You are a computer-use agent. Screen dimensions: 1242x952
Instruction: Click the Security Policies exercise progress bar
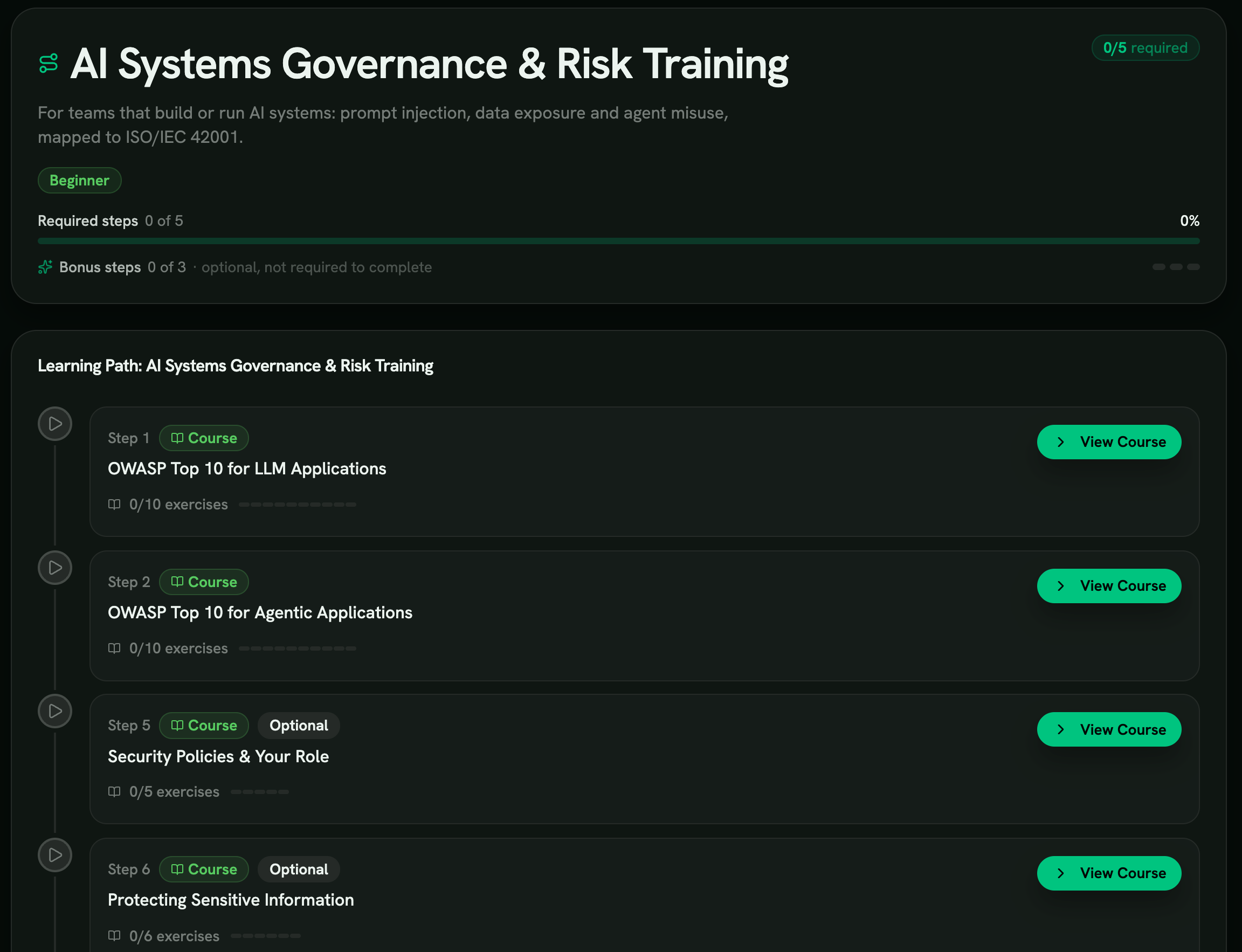(x=259, y=792)
